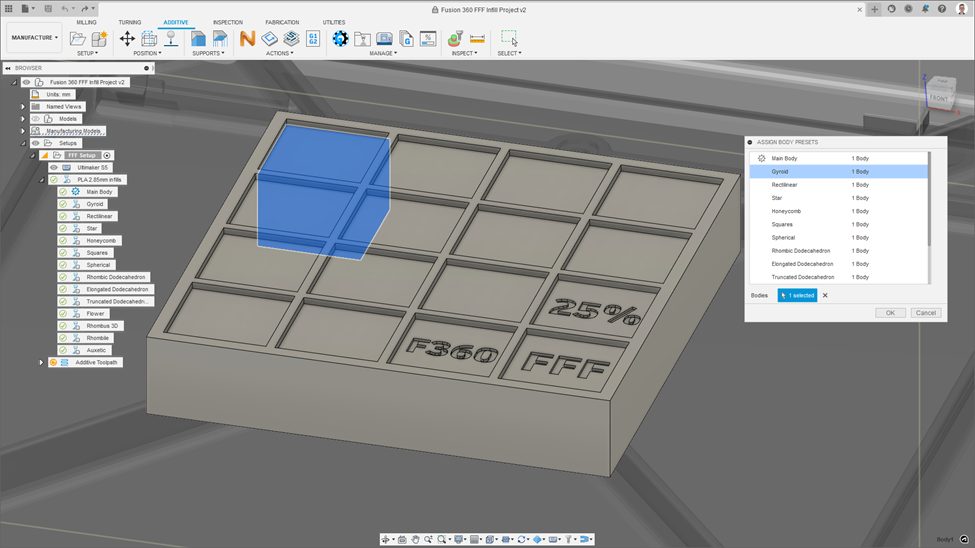Click the orange Generate toolpath icon
Viewport: 975px width, 548px height.
click(x=247, y=38)
